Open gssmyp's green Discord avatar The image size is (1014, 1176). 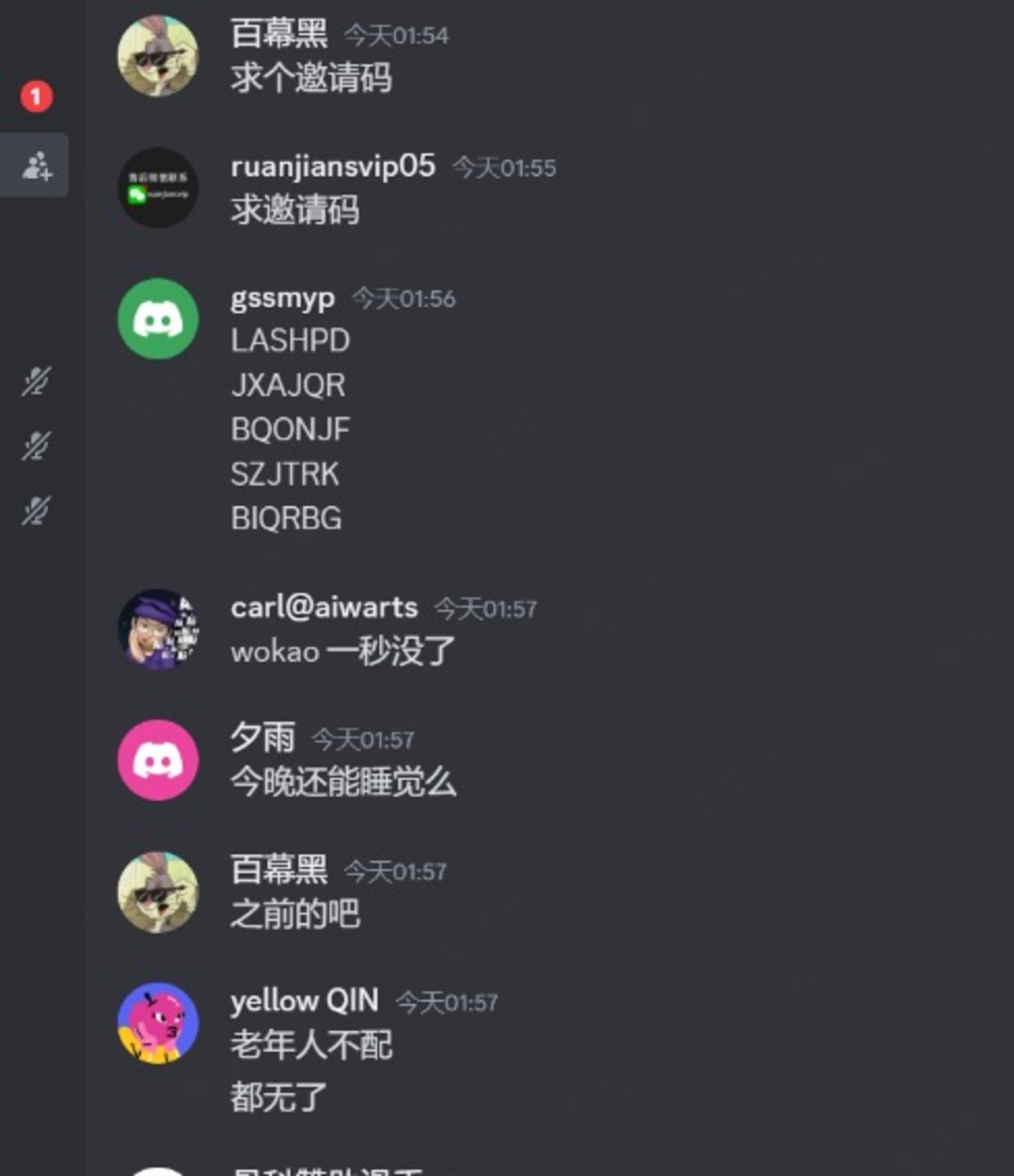pos(158,319)
